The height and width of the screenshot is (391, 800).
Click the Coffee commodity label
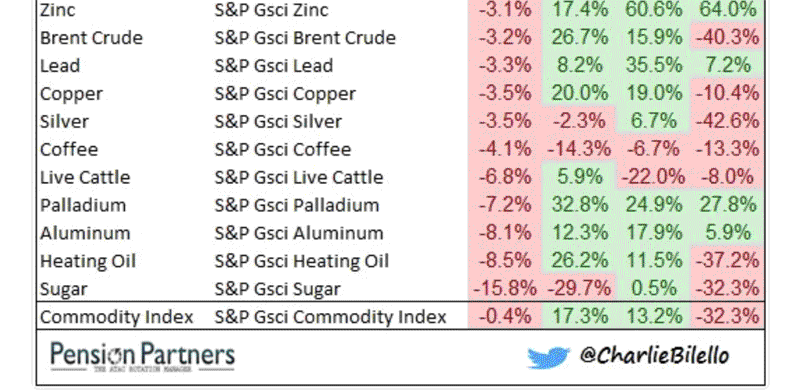(x=69, y=150)
